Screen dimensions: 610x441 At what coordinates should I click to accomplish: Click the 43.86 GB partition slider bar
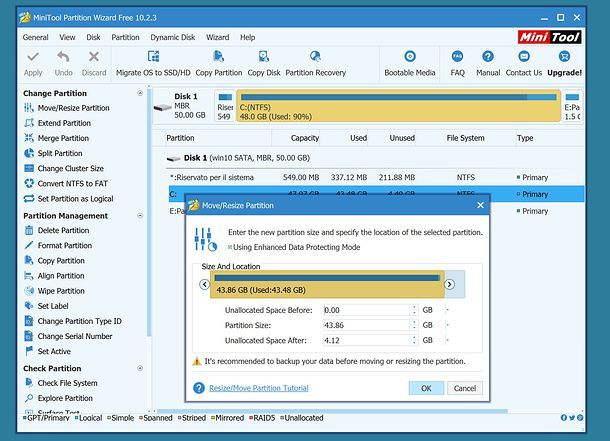pos(327,285)
